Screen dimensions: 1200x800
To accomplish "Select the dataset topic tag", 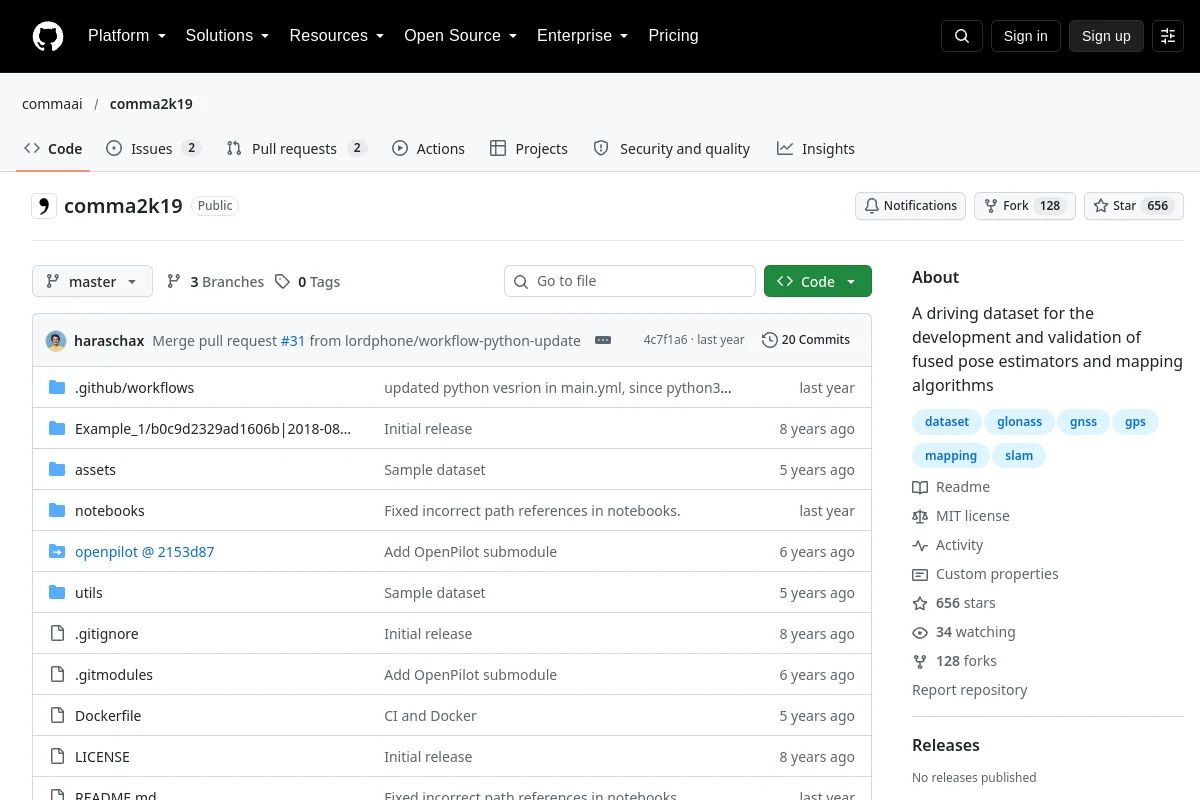I will pyautogui.click(x=947, y=422).
